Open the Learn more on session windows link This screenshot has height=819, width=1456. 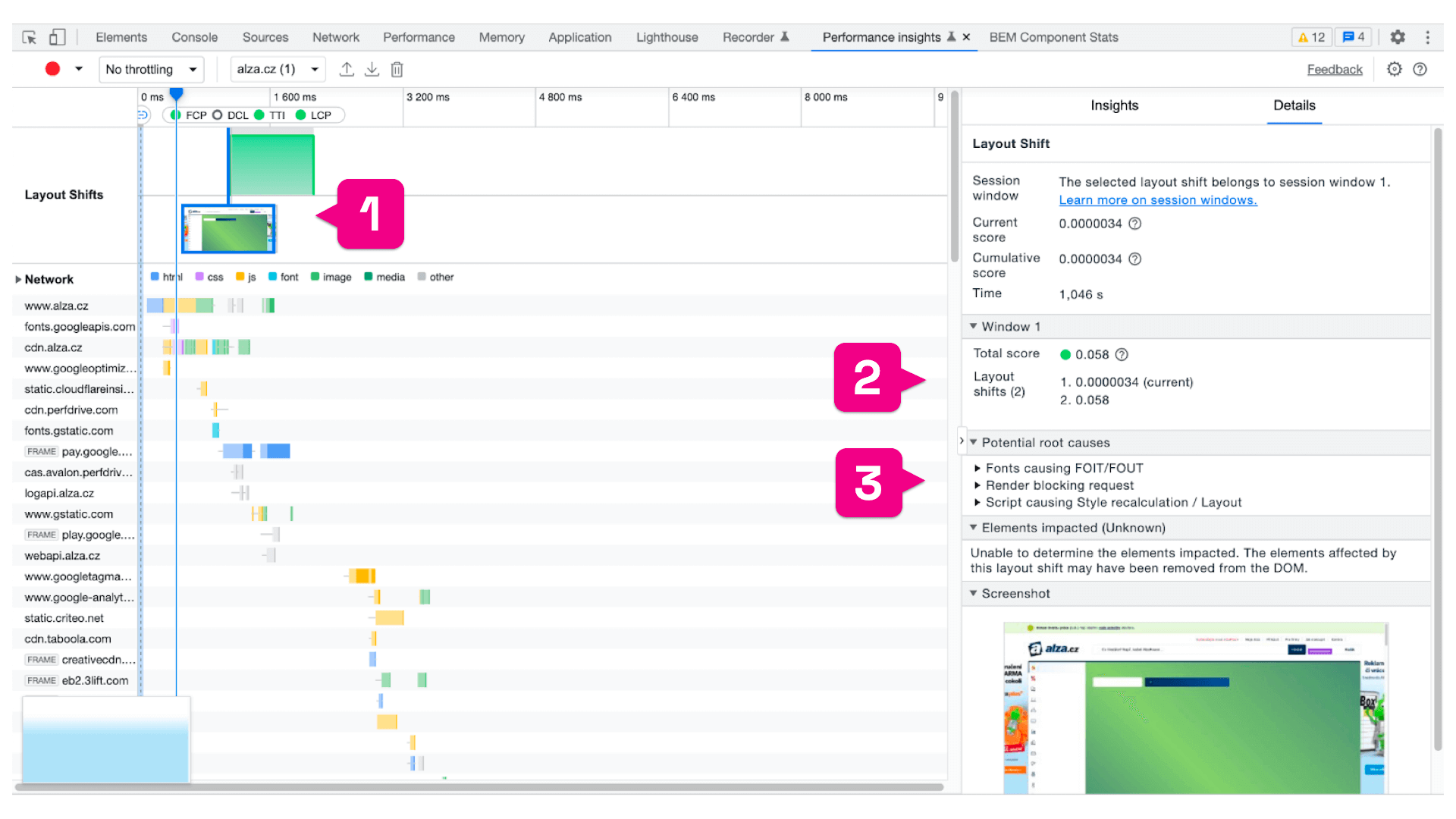click(x=1156, y=199)
